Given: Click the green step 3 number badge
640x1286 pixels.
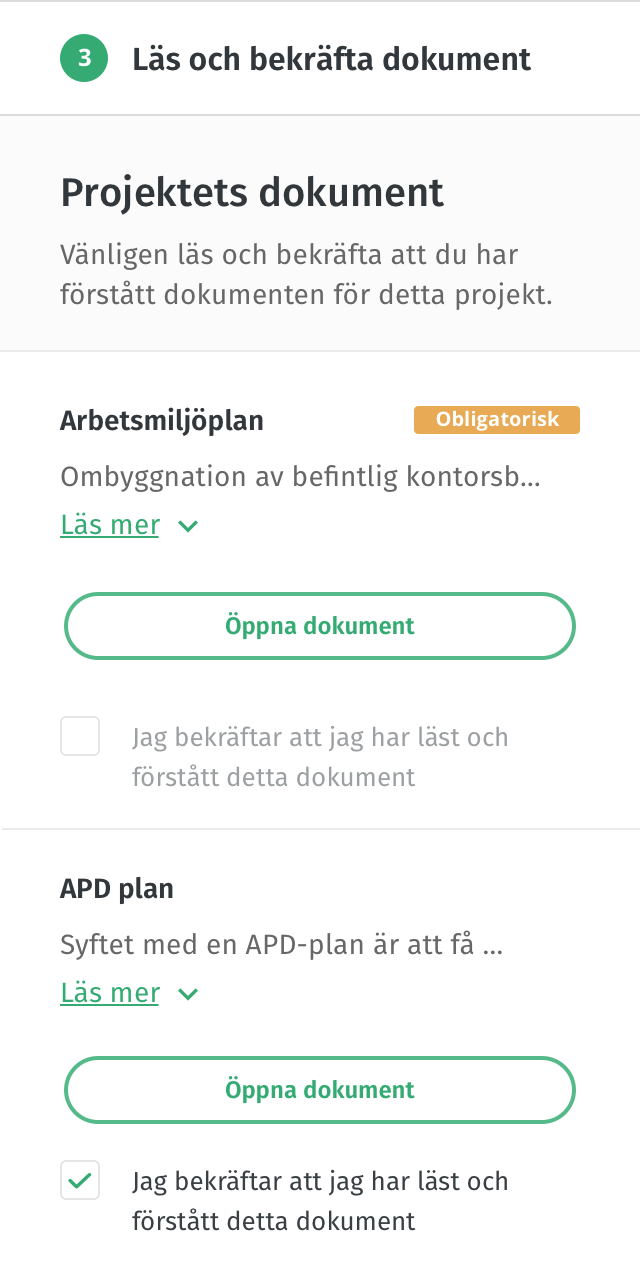Looking at the screenshot, I should pyautogui.click(x=84, y=59).
